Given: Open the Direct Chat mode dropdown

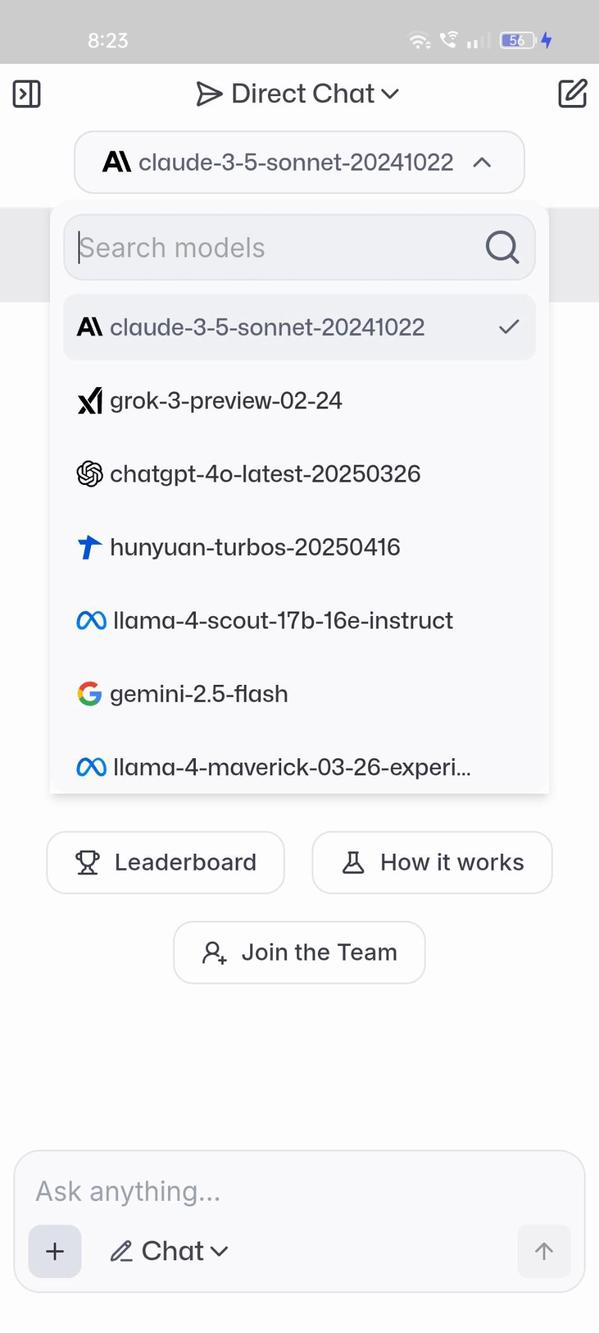Looking at the screenshot, I should (x=298, y=94).
